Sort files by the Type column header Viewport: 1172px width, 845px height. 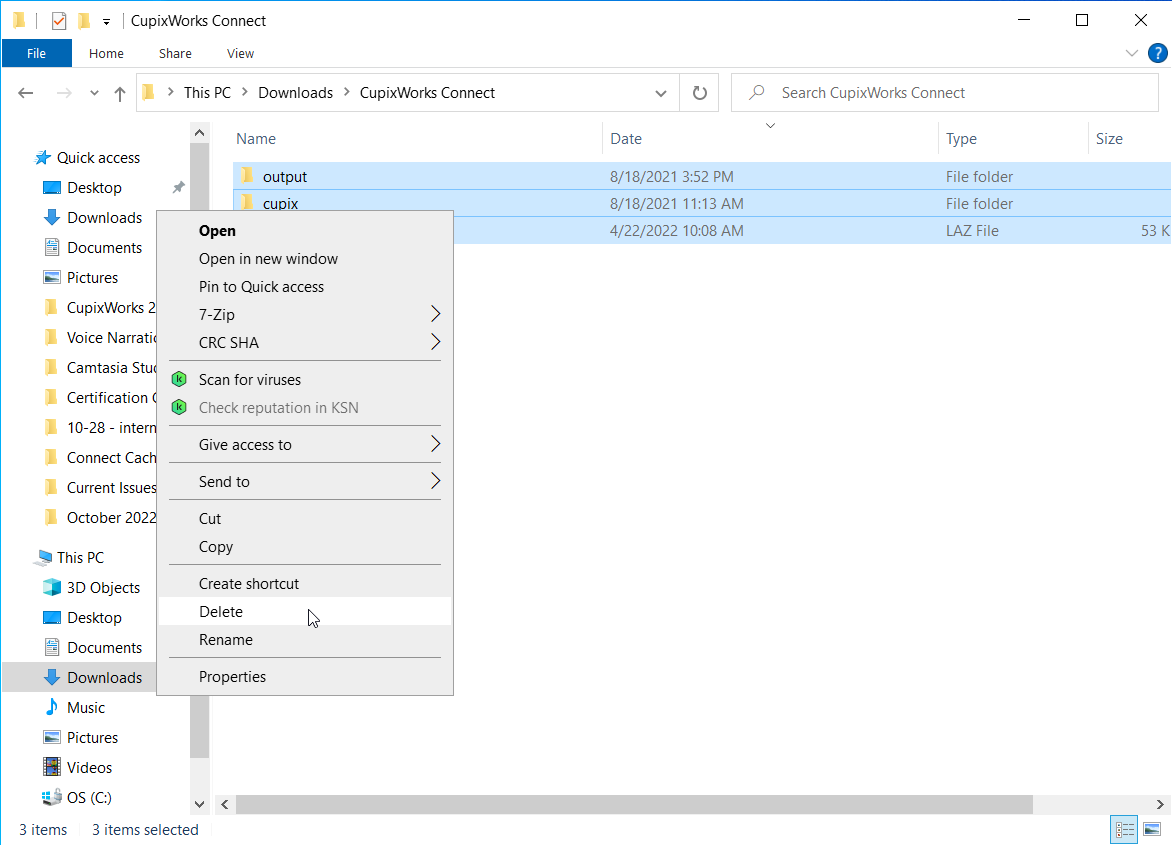point(1013,138)
